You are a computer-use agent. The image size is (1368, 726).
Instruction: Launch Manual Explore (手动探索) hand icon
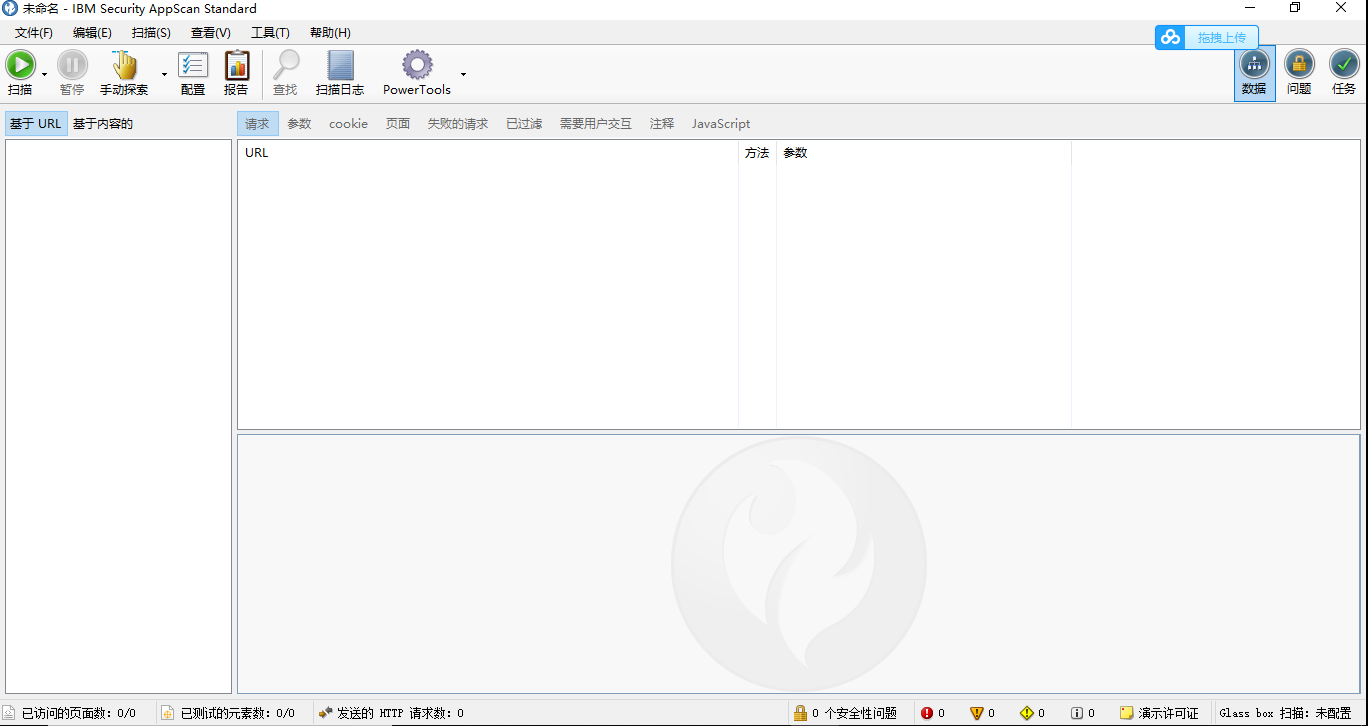click(124, 66)
